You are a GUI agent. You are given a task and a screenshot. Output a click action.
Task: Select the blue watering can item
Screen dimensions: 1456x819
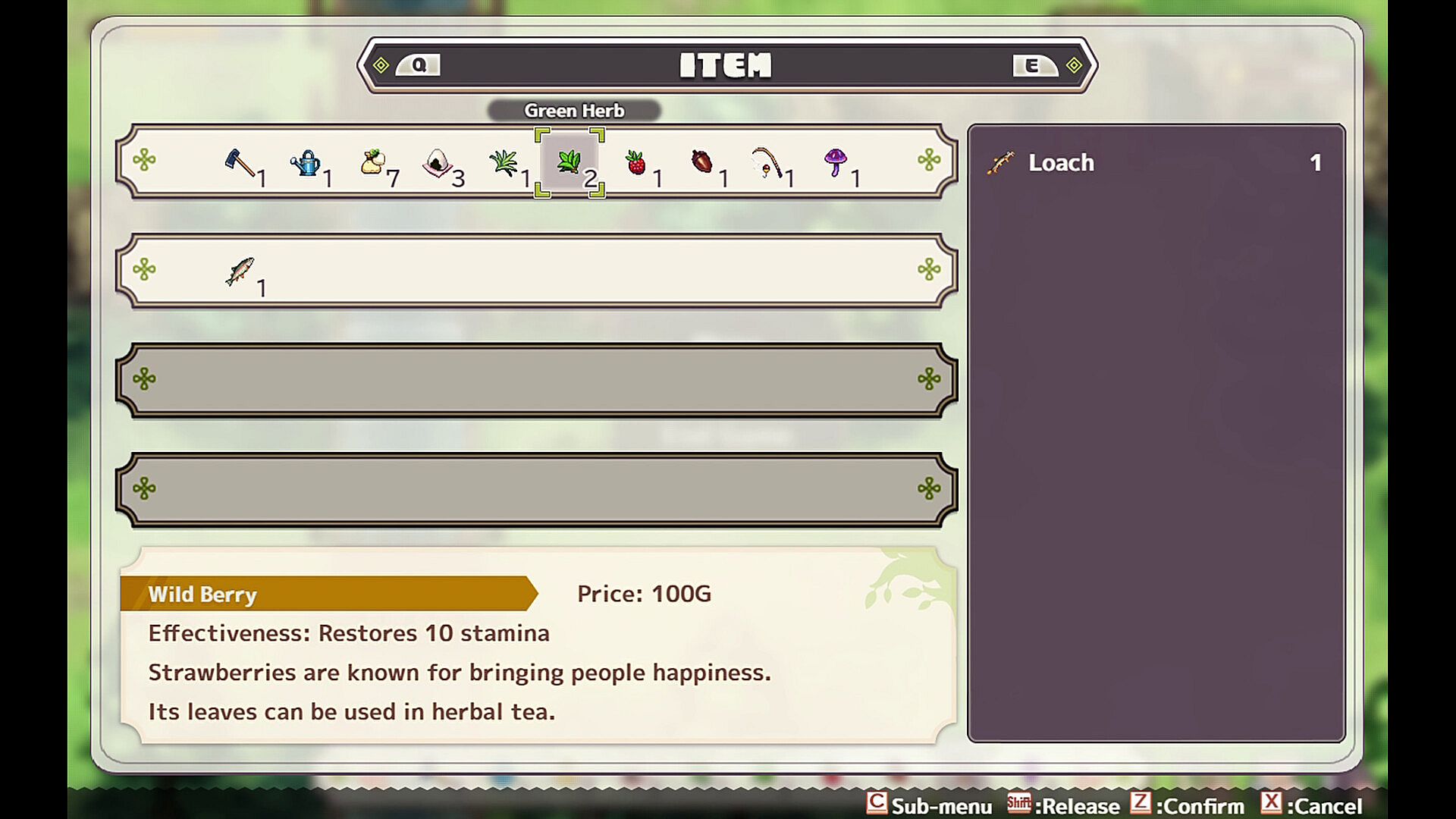tap(306, 163)
